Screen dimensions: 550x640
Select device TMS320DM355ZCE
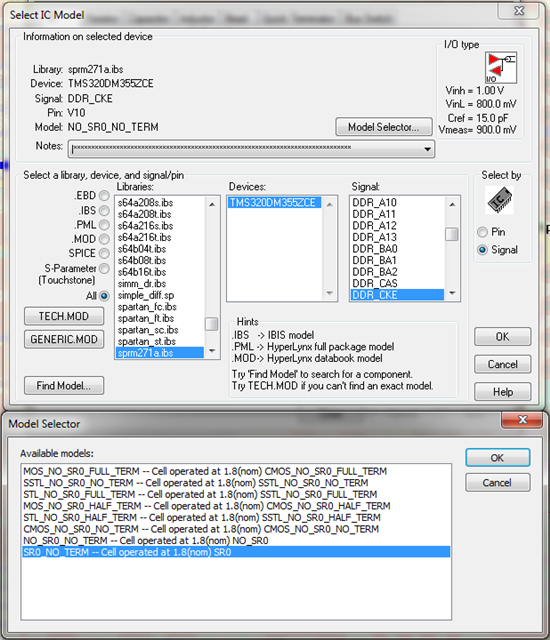tap(275, 202)
